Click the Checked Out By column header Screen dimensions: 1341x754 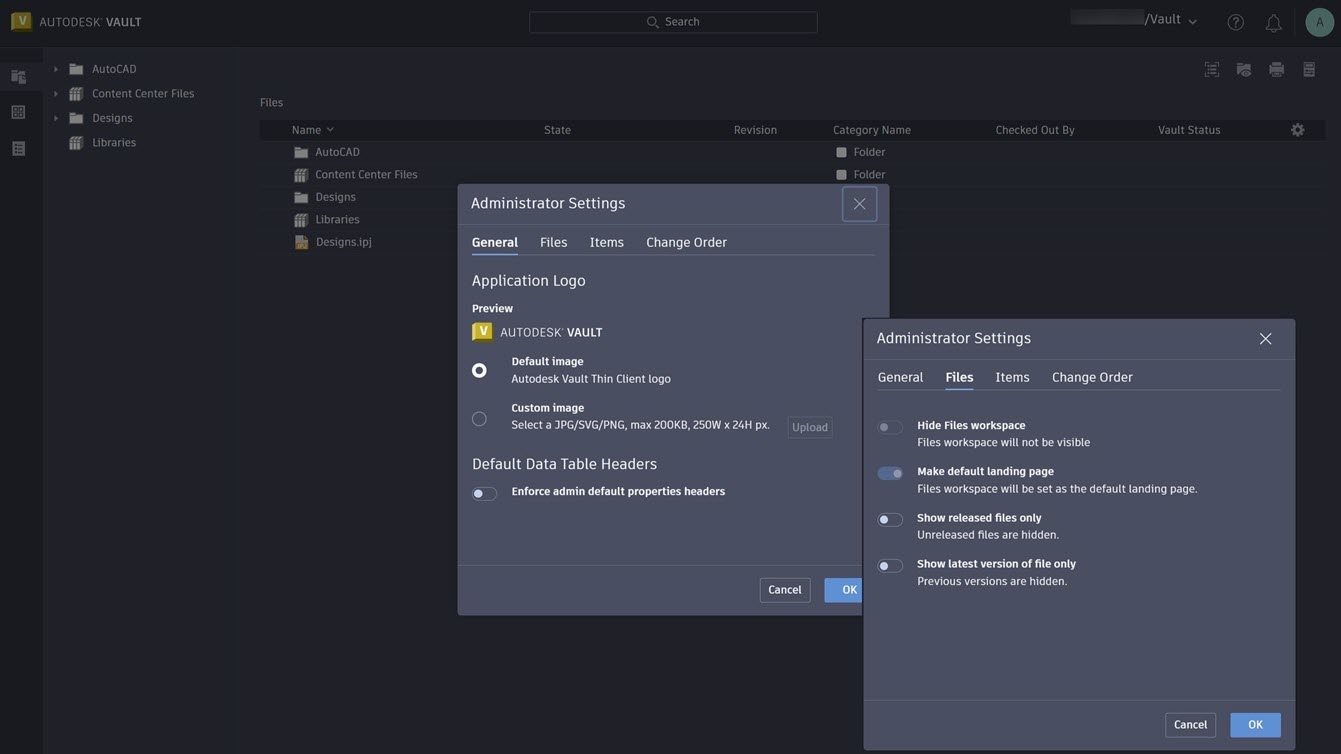[1035, 130]
